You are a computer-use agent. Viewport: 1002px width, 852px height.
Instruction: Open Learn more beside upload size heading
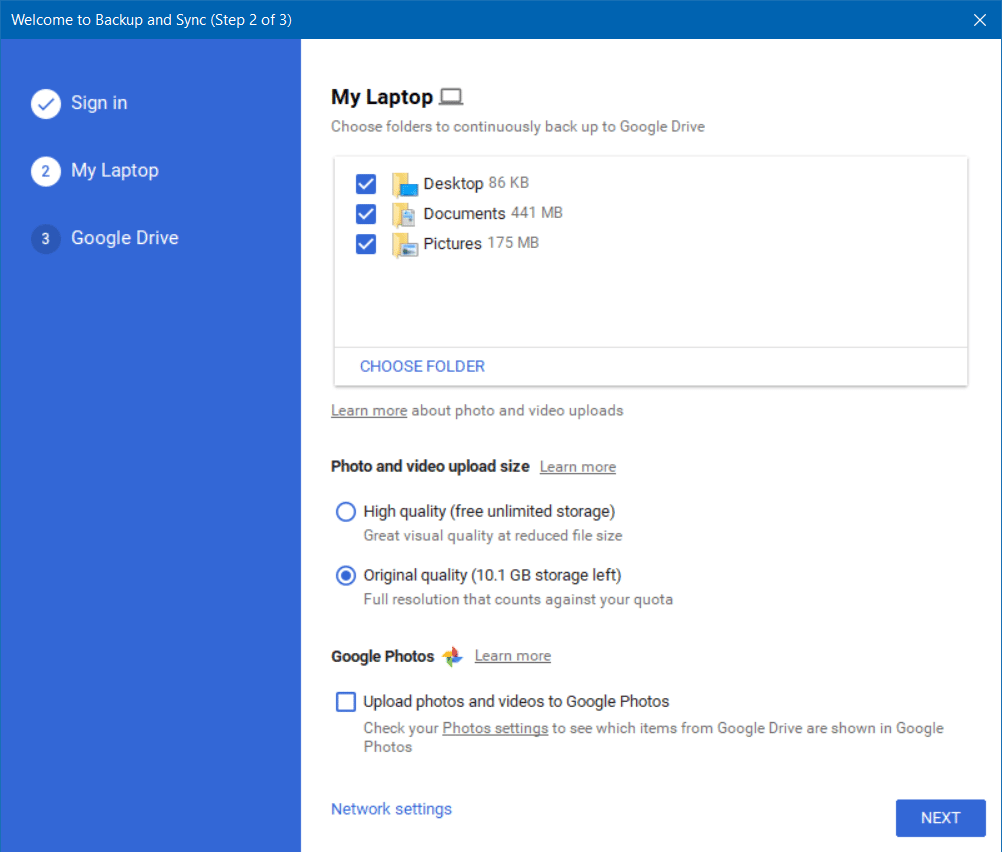coord(578,467)
